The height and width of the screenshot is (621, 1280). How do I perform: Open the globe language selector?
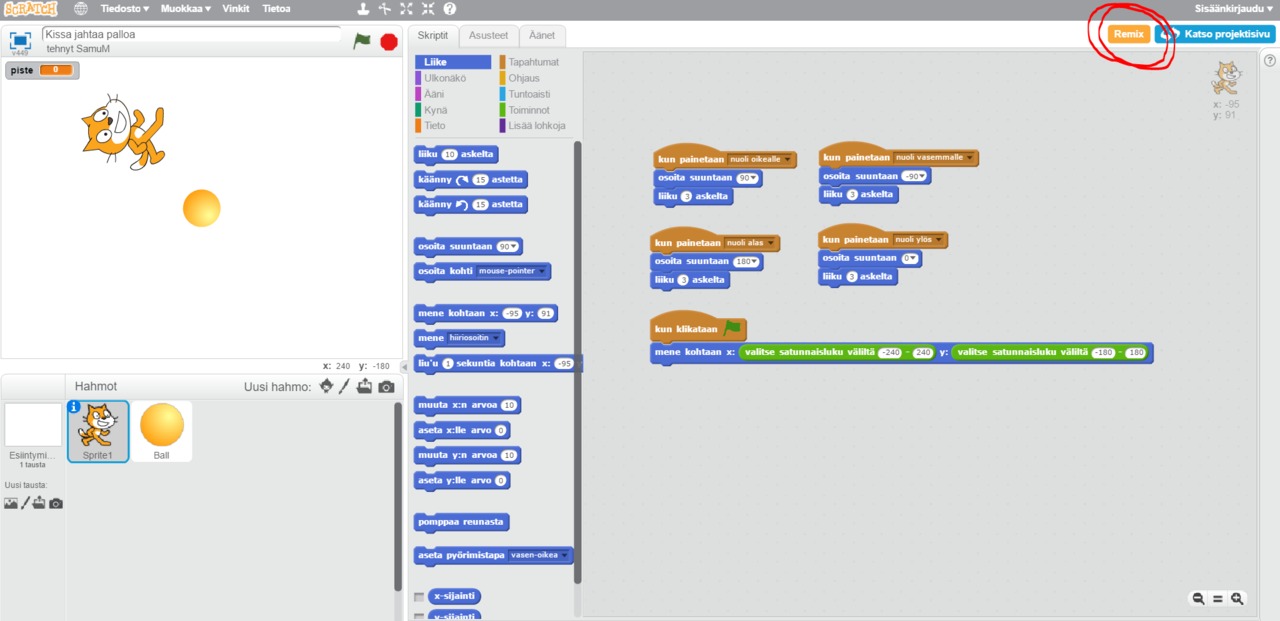click(x=81, y=9)
